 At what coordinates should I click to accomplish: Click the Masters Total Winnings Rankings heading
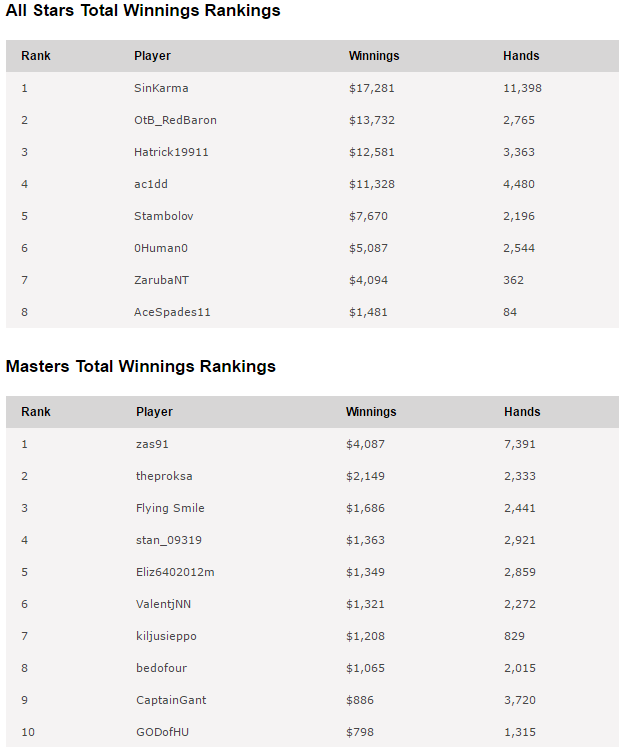141,366
